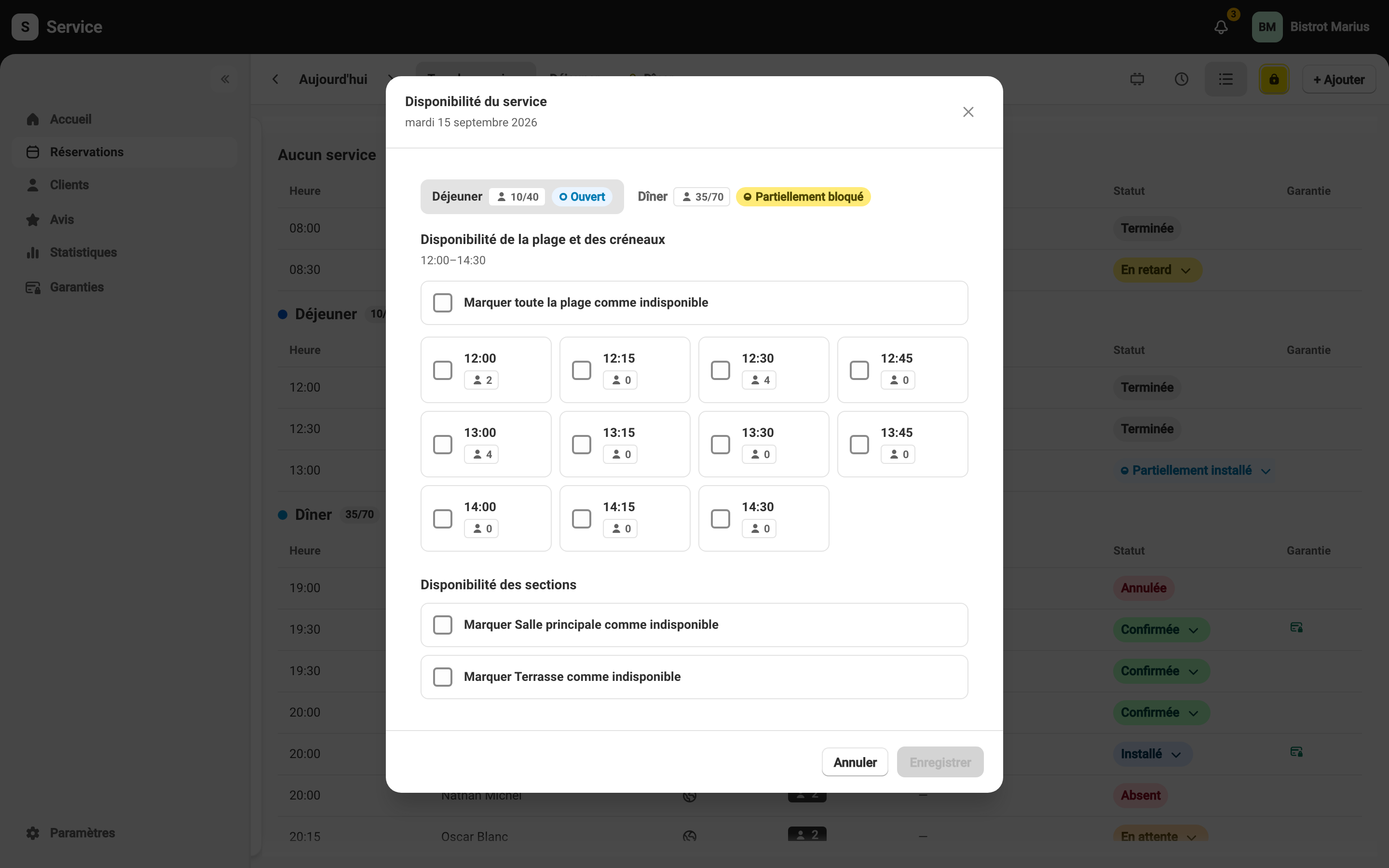Open Réservations in the sidebar
Viewport: 1389px width, 868px height.
[124, 152]
